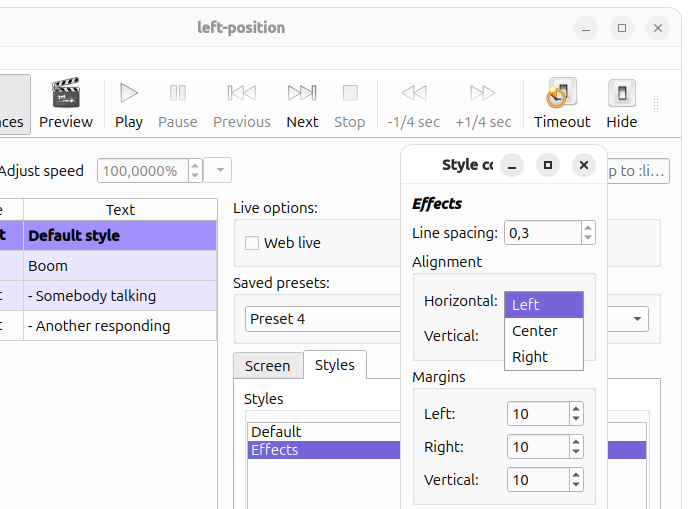The width and height of the screenshot is (690, 509).
Task: Go to the Previous subtitle
Action: point(242,104)
